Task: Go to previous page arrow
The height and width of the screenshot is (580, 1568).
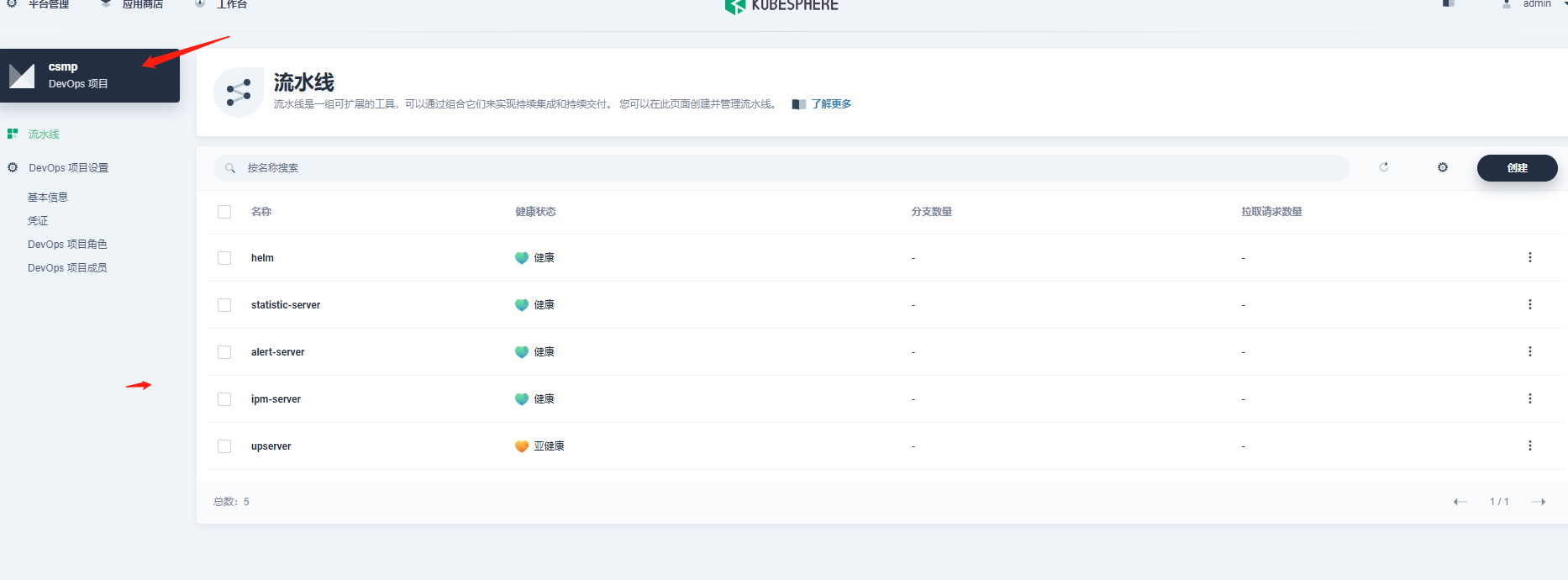Action: (1460, 502)
